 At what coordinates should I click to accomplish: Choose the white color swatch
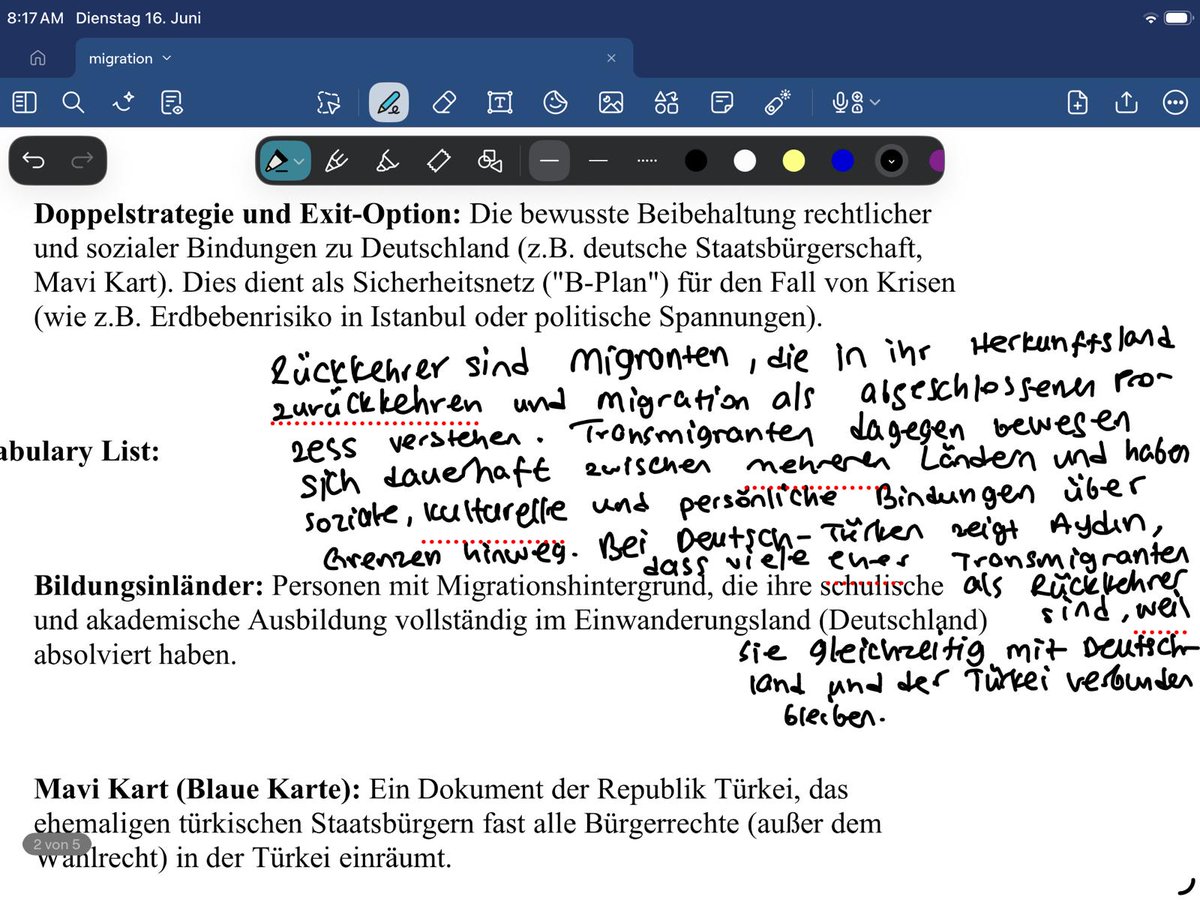coord(745,160)
